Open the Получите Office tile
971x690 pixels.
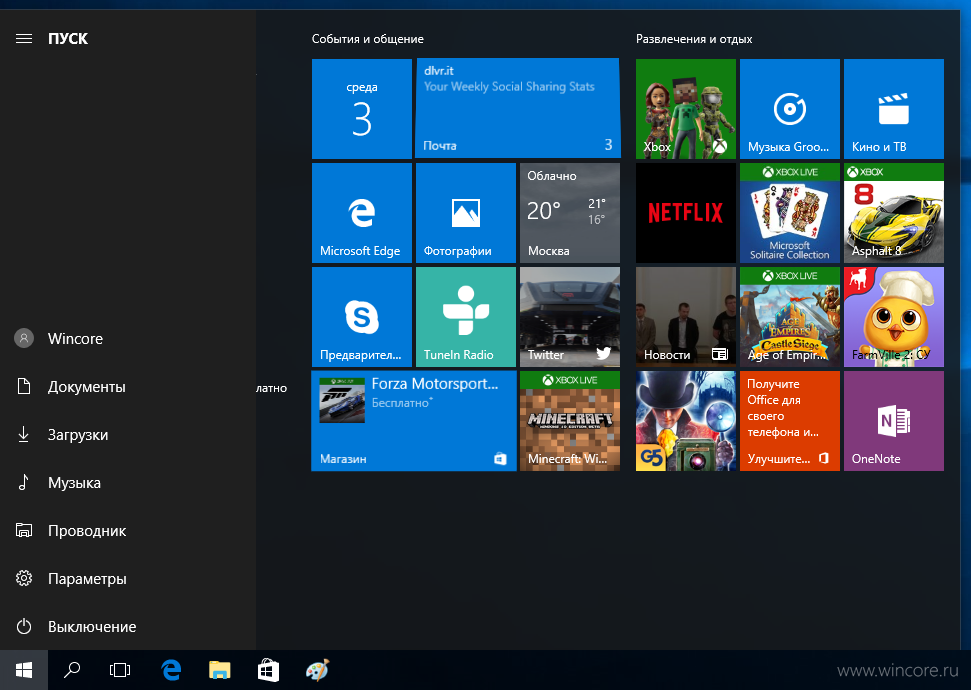click(x=790, y=421)
